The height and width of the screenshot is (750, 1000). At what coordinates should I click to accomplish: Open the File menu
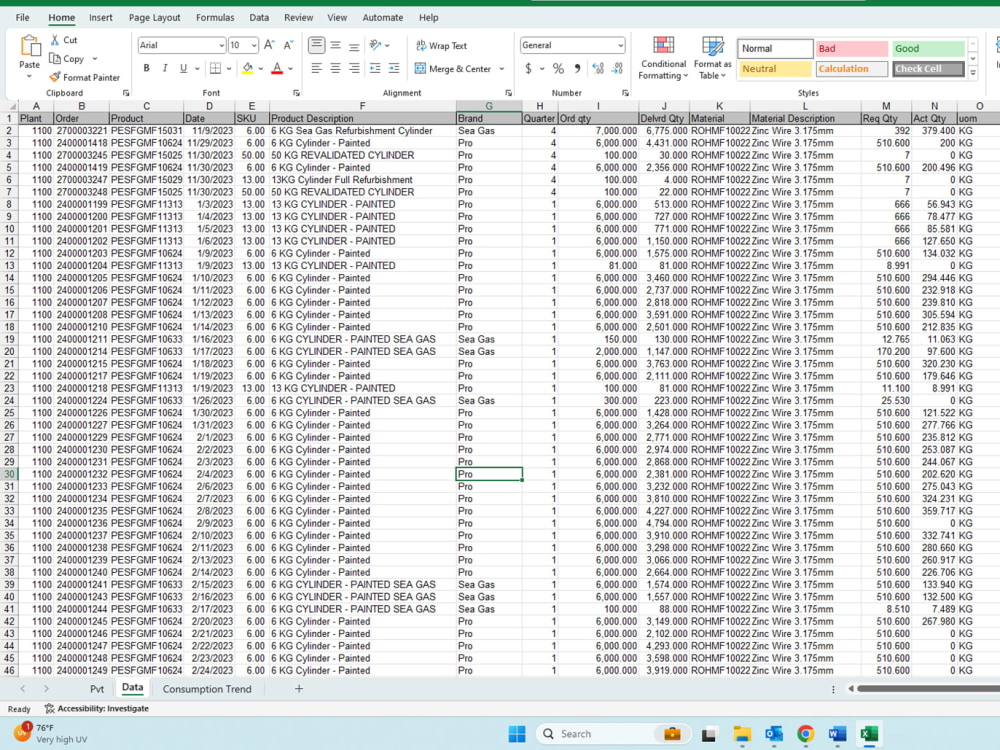click(22, 18)
